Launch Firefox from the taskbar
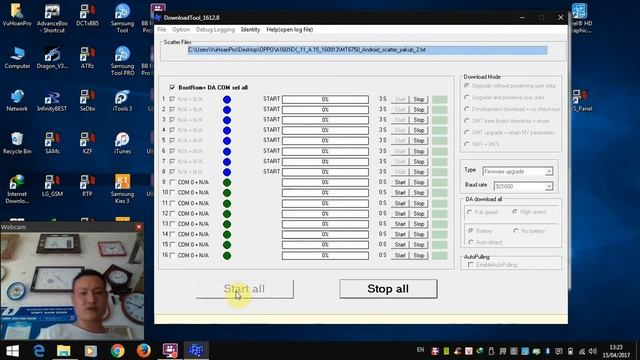This screenshot has height=360, width=640. 143,351
